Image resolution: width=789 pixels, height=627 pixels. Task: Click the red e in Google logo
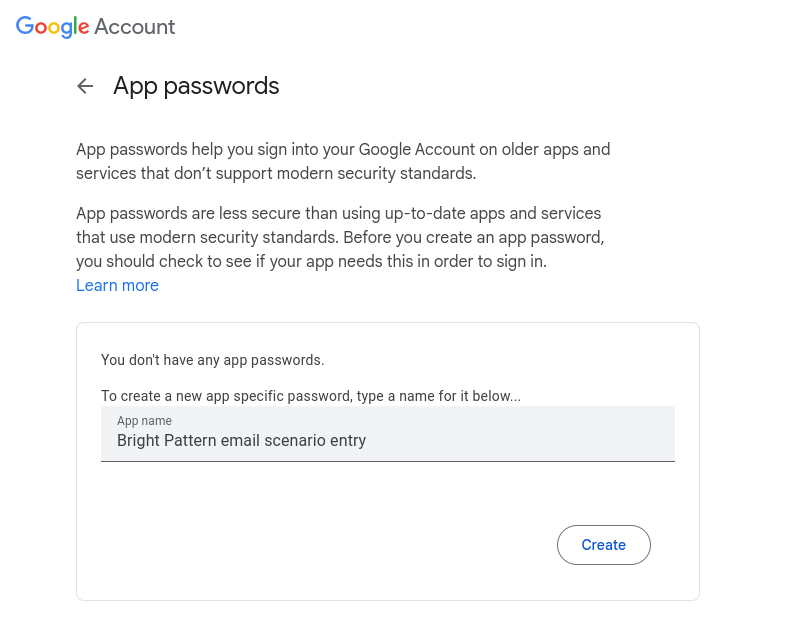coord(84,28)
